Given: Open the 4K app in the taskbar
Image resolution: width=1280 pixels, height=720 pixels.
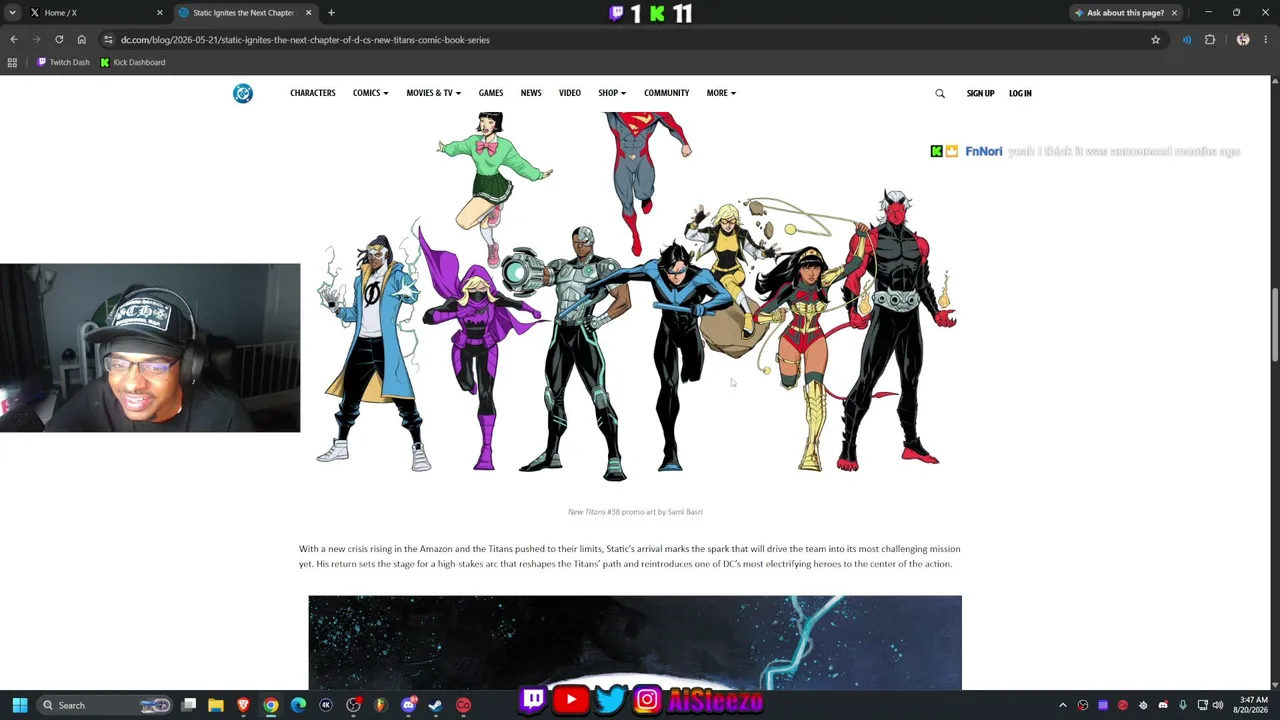Looking at the screenshot, I should (x=326, y=705).
